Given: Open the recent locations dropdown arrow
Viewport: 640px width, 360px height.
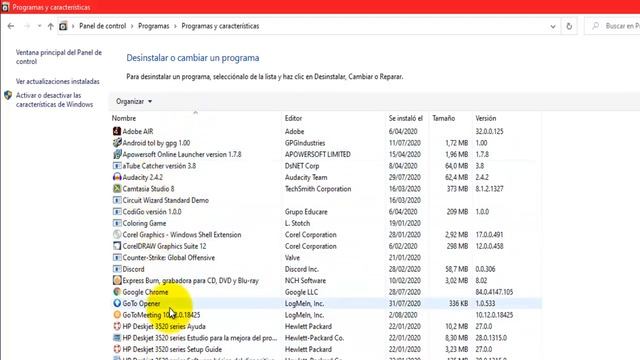Looking at the screenshot, I should (39, 26).
